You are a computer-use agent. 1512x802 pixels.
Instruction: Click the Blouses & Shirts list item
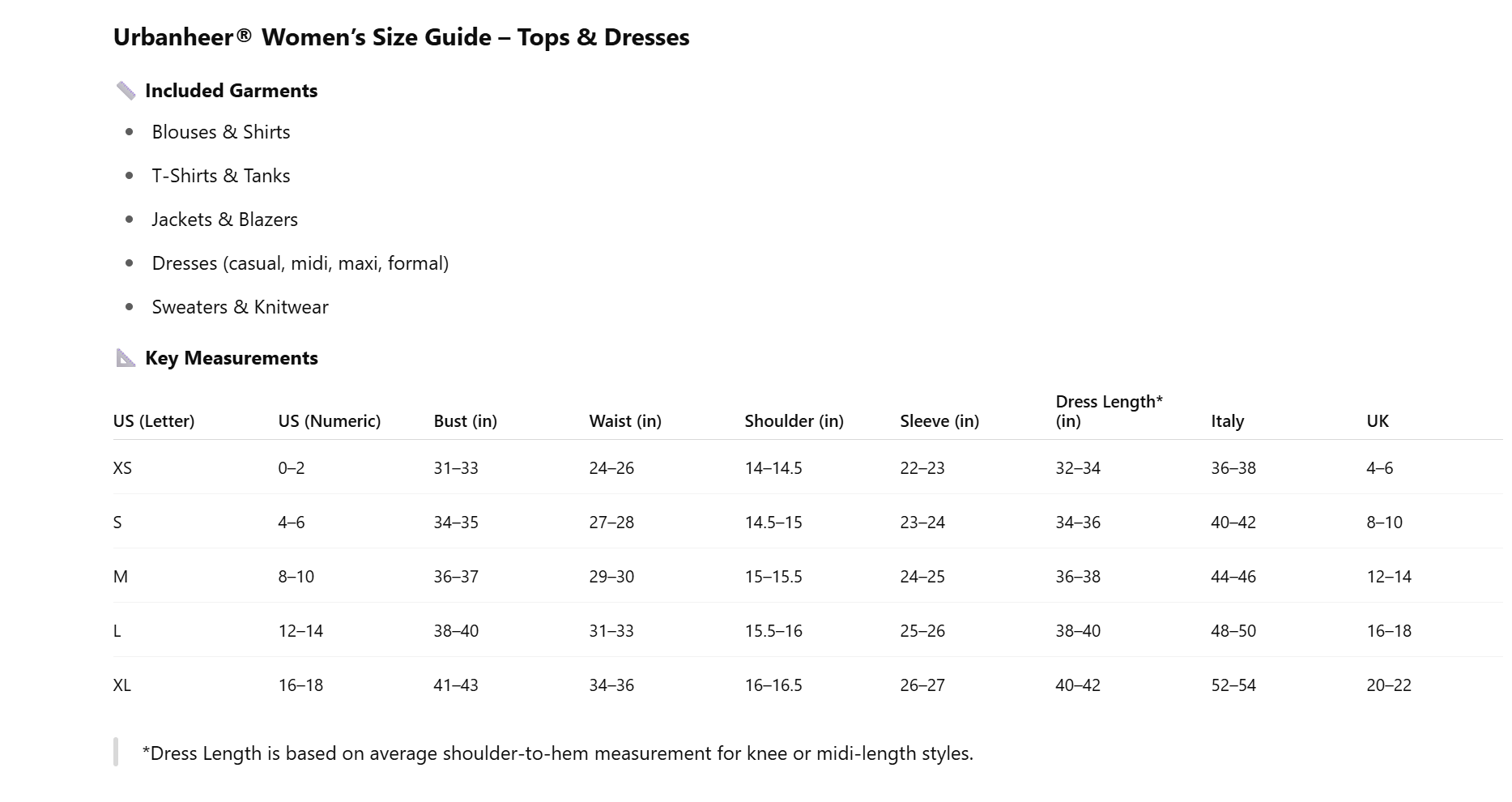tap(220, 132)
